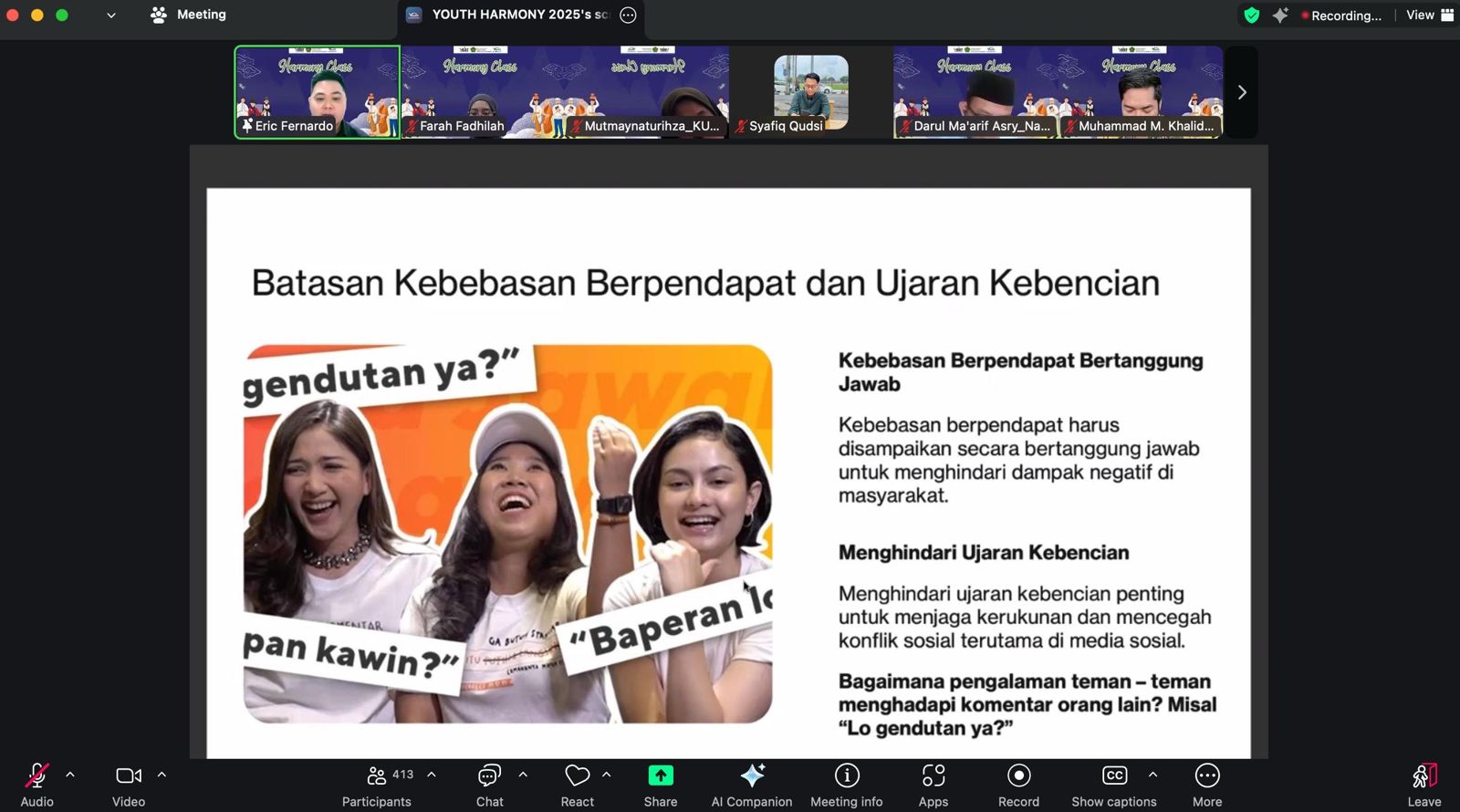Screen dimensions: 1460x812
Task: Click the heading Menghindari Ujaran Kebencian
Action: pos(984,553)
